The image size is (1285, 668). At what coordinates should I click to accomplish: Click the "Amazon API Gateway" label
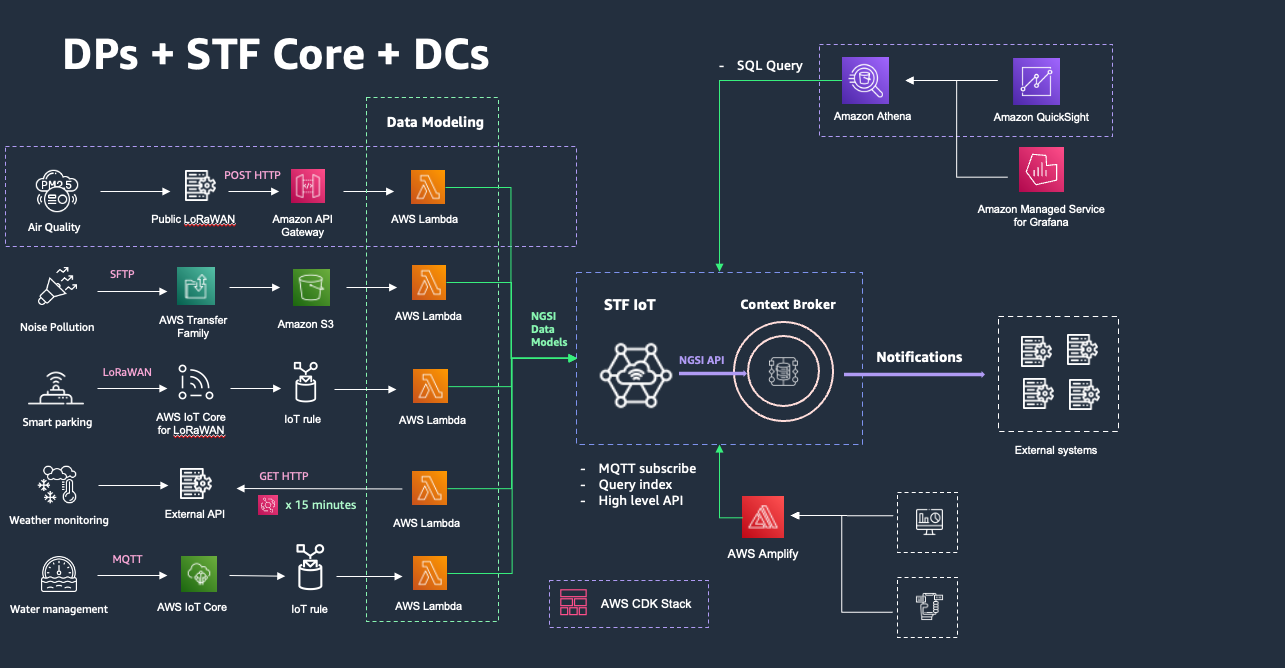tap(303, 225)
